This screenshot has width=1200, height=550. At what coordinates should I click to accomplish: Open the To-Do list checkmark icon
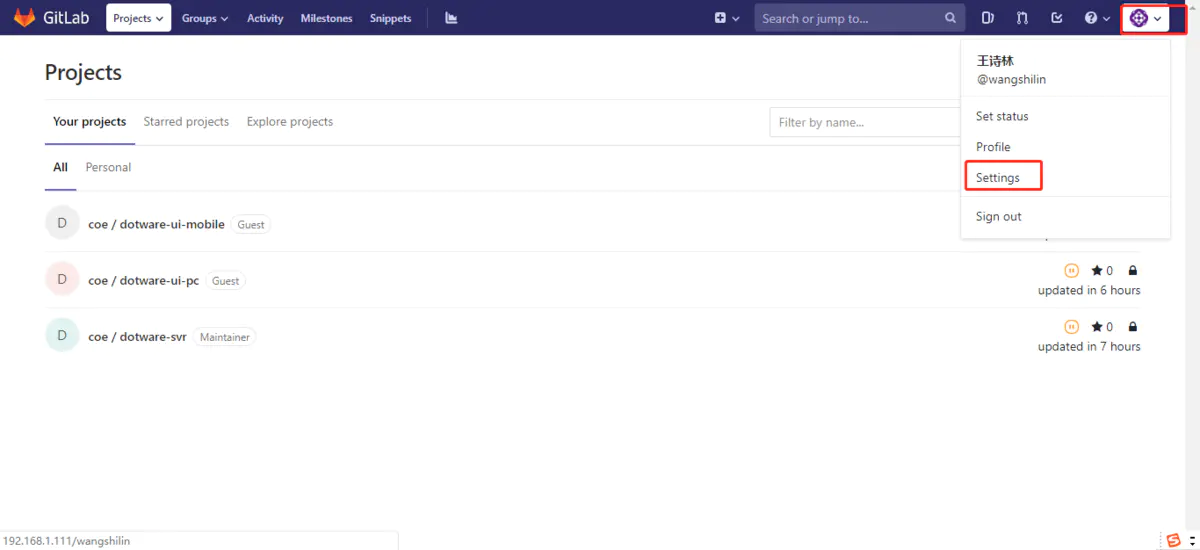[1057, 18]
